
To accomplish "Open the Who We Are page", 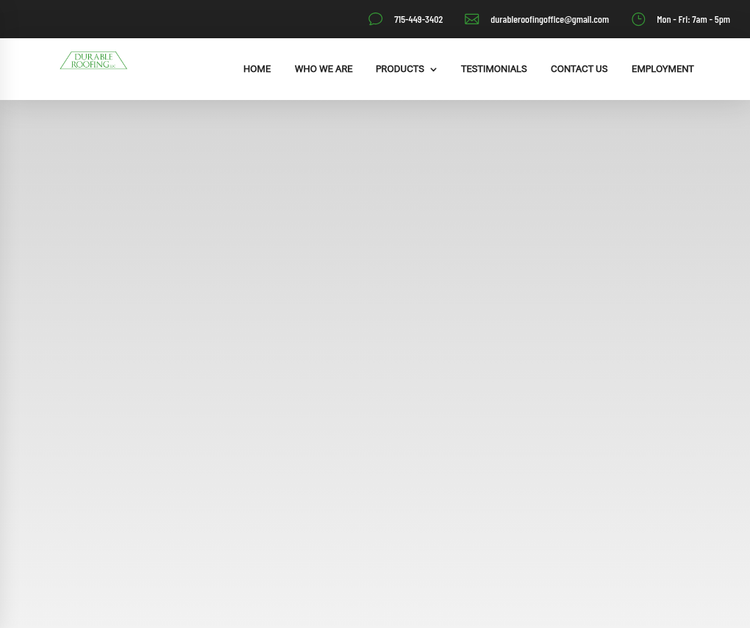I will pyautogui.click(x=323, y=69).
